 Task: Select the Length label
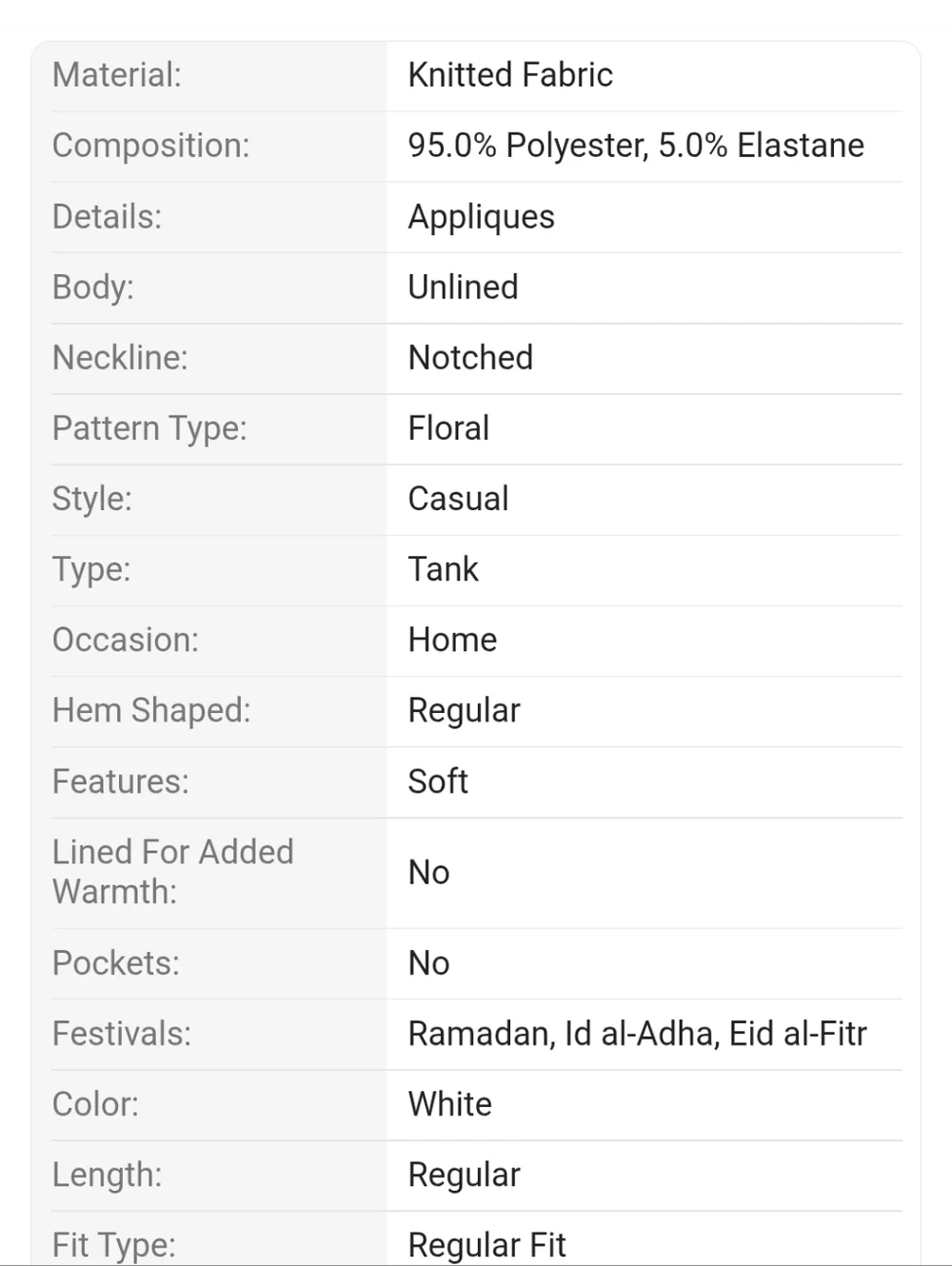107,1176
